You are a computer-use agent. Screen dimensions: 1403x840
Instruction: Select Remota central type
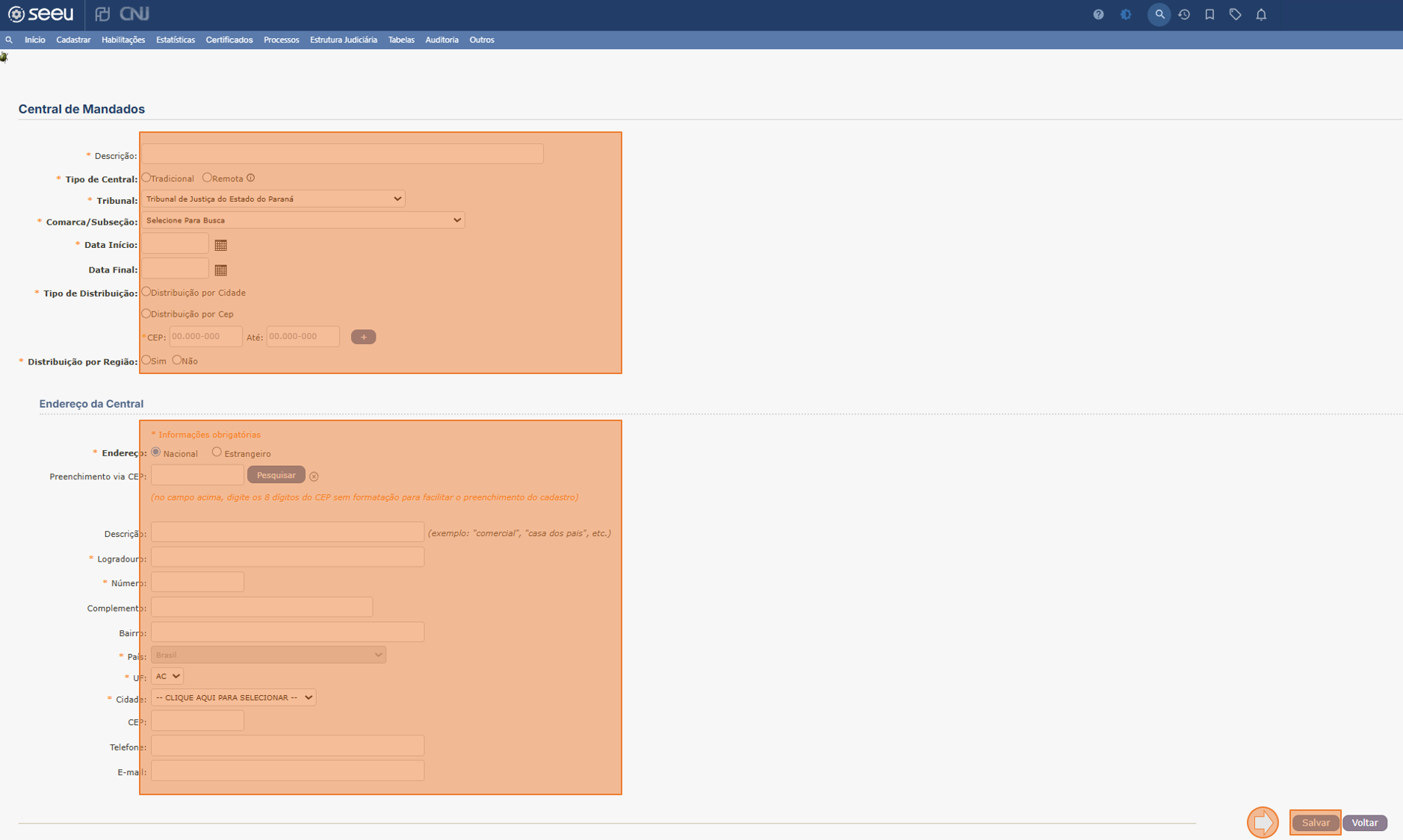click(x=207, y=178)
